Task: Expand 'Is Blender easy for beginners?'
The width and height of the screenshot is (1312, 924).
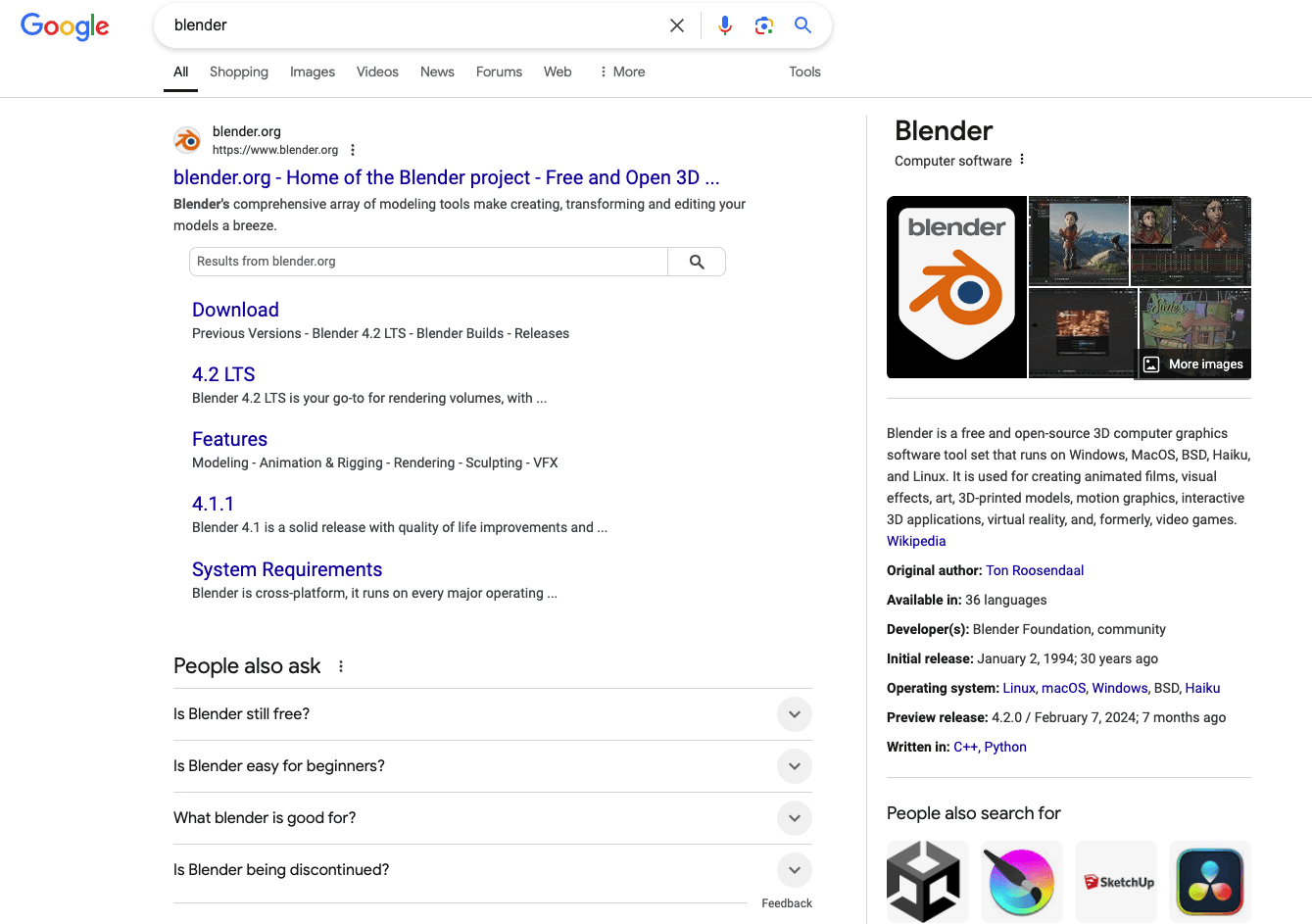Action: point(794,766)
